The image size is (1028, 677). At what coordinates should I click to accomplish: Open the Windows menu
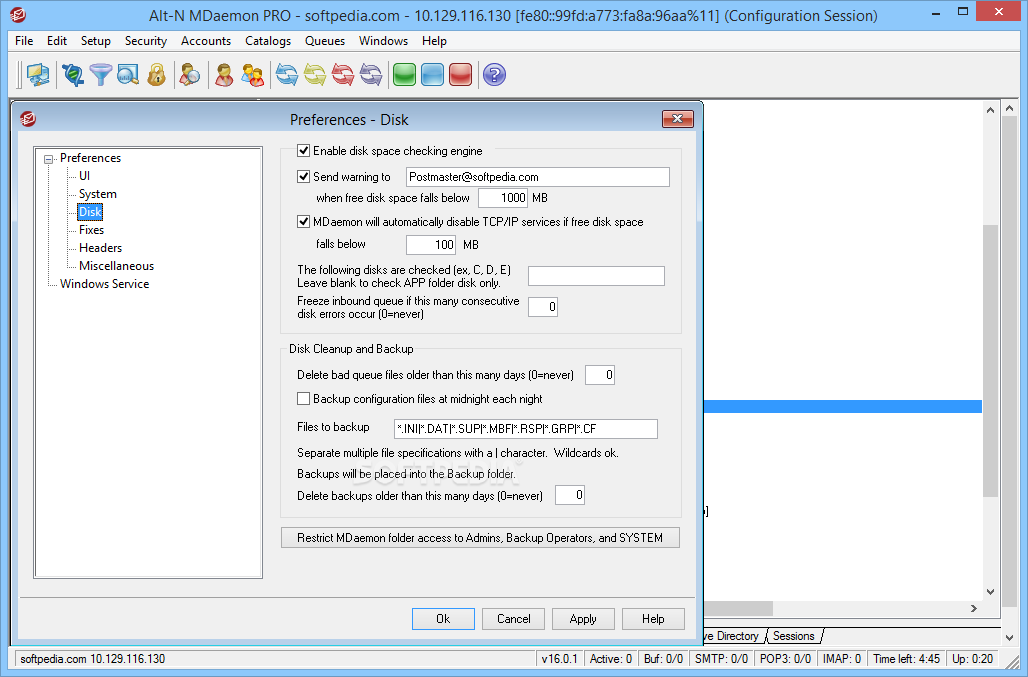[x=384, y=41]
